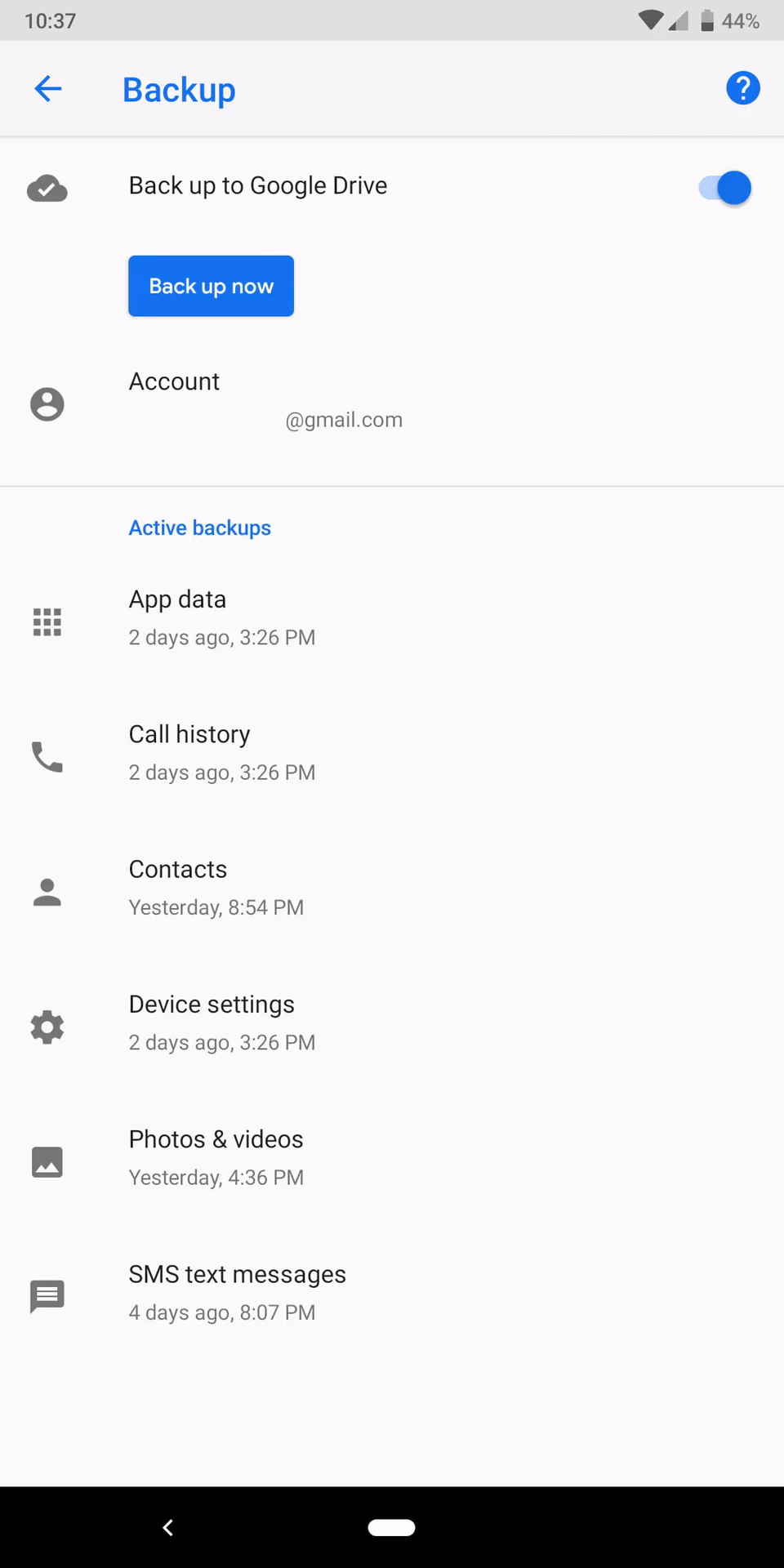Disable the Back up to Google Drive switch
The image size is (784, 1568).
[x=724, y=188]
